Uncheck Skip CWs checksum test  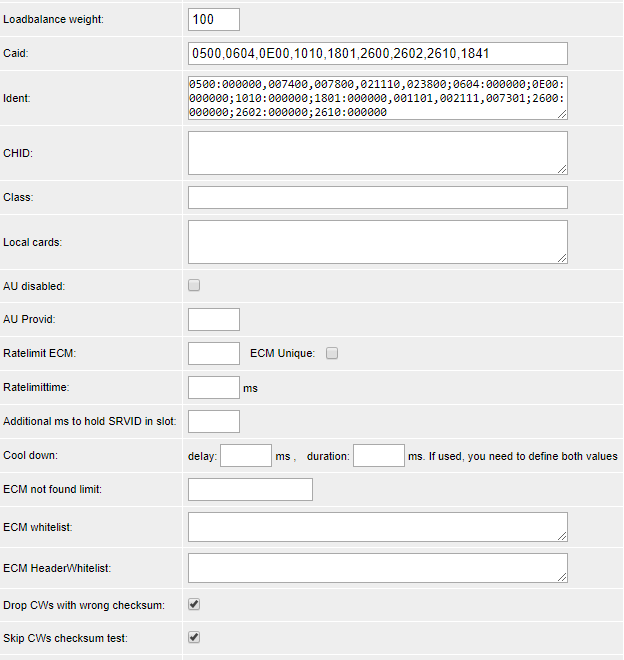pyautogui.click(x=194, y=637)
